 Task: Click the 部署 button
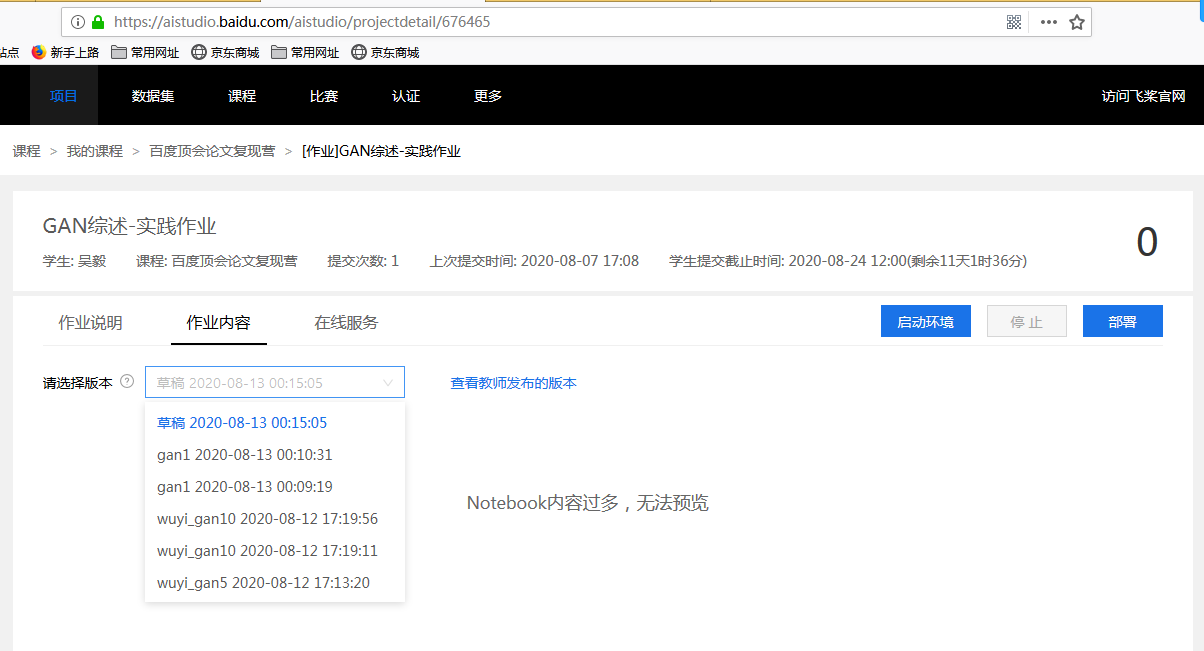[1123, 321]
